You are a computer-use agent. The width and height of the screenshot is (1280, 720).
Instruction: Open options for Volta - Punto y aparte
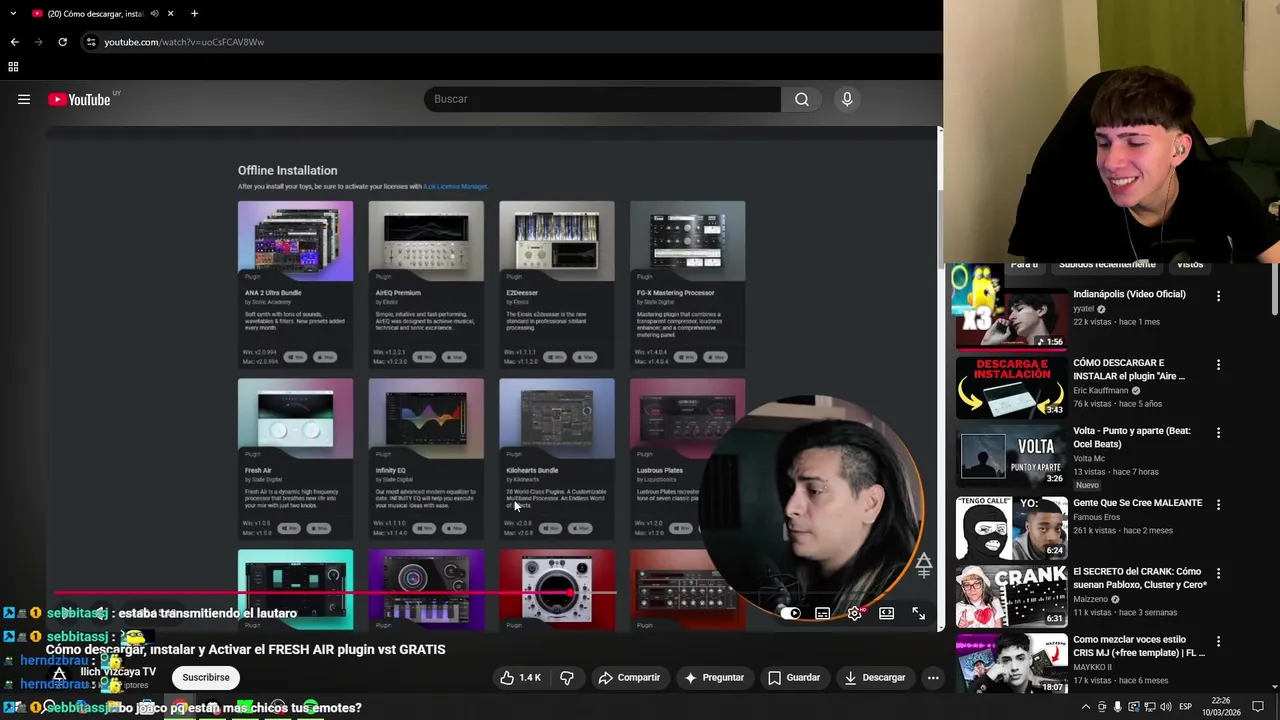1218,433
